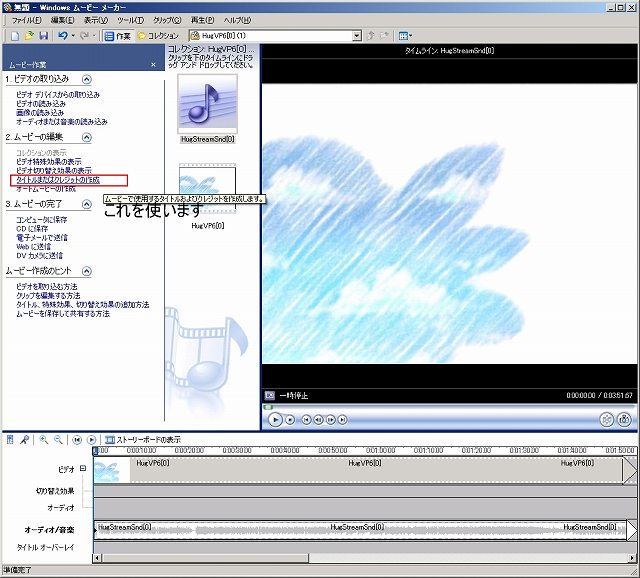
Task: Open the クリップを編集する方法 help link
Action: coord(48,296)
